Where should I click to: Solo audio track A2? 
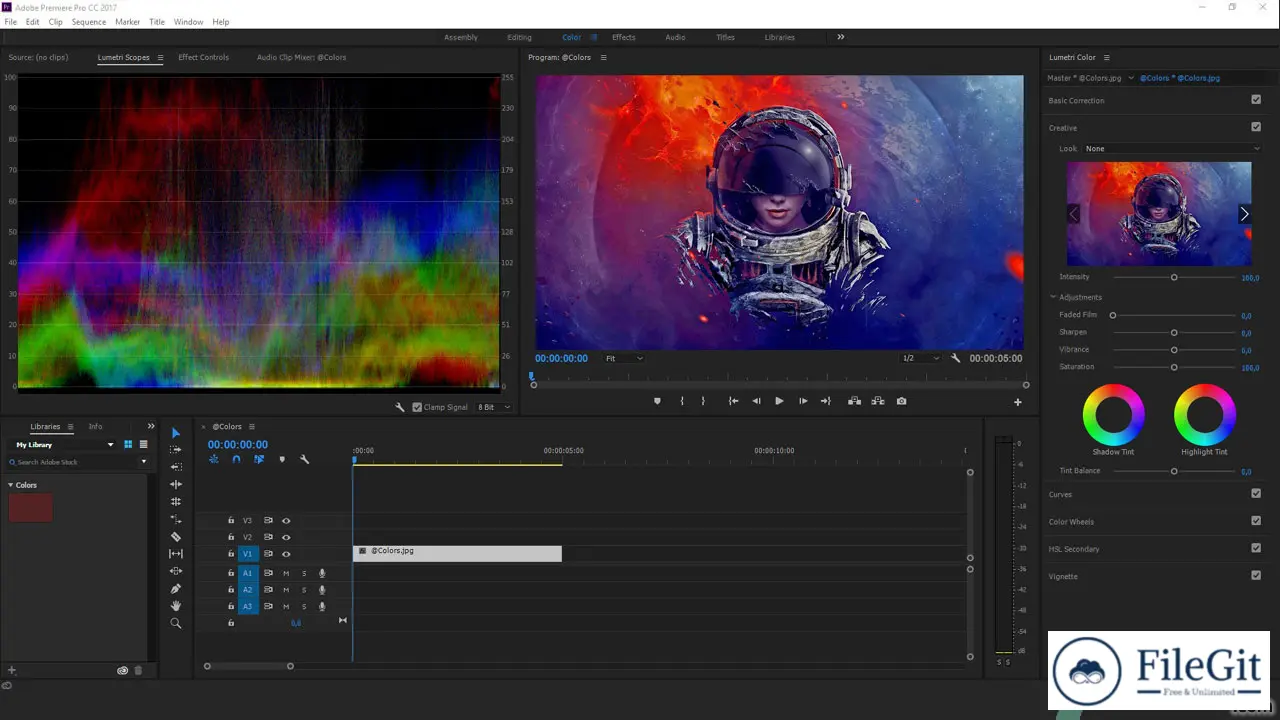click(304, 590)
